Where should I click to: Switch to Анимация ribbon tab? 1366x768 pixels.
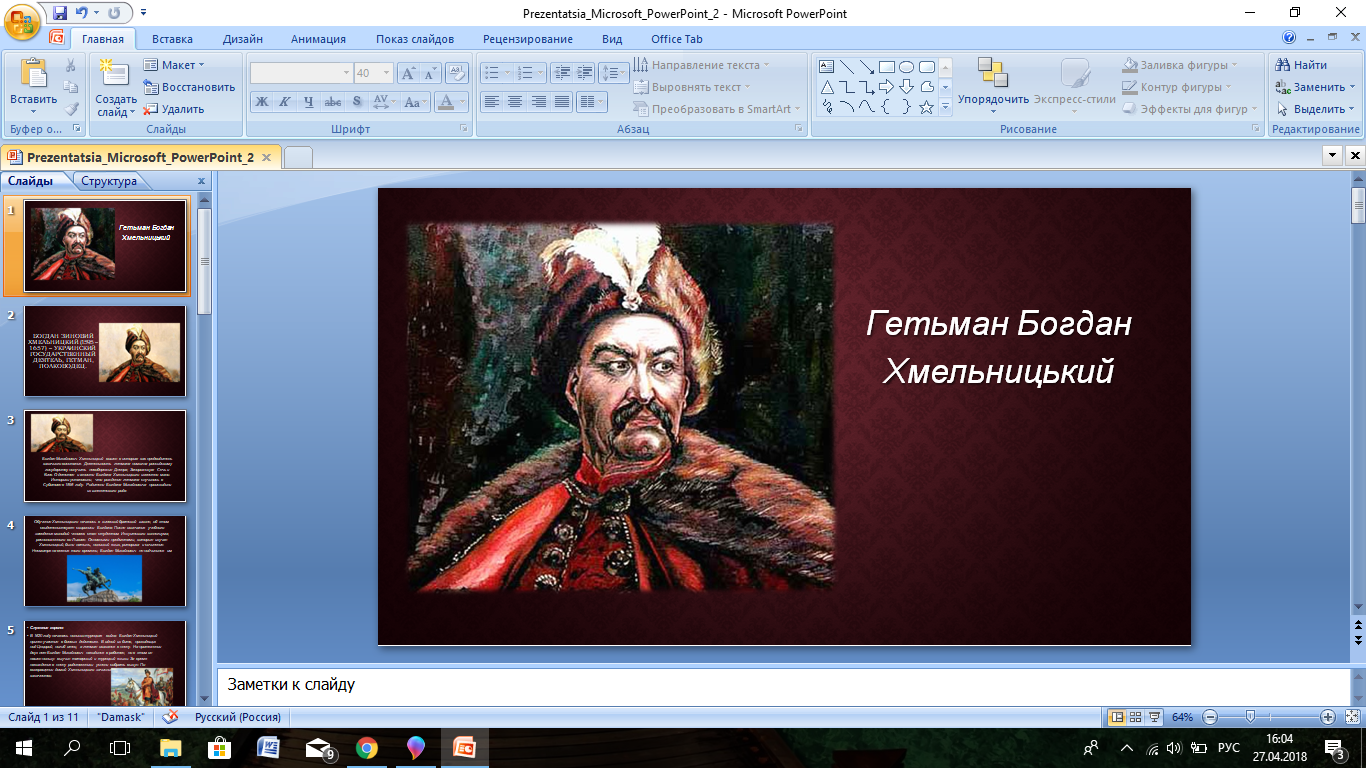coord(318,39)
